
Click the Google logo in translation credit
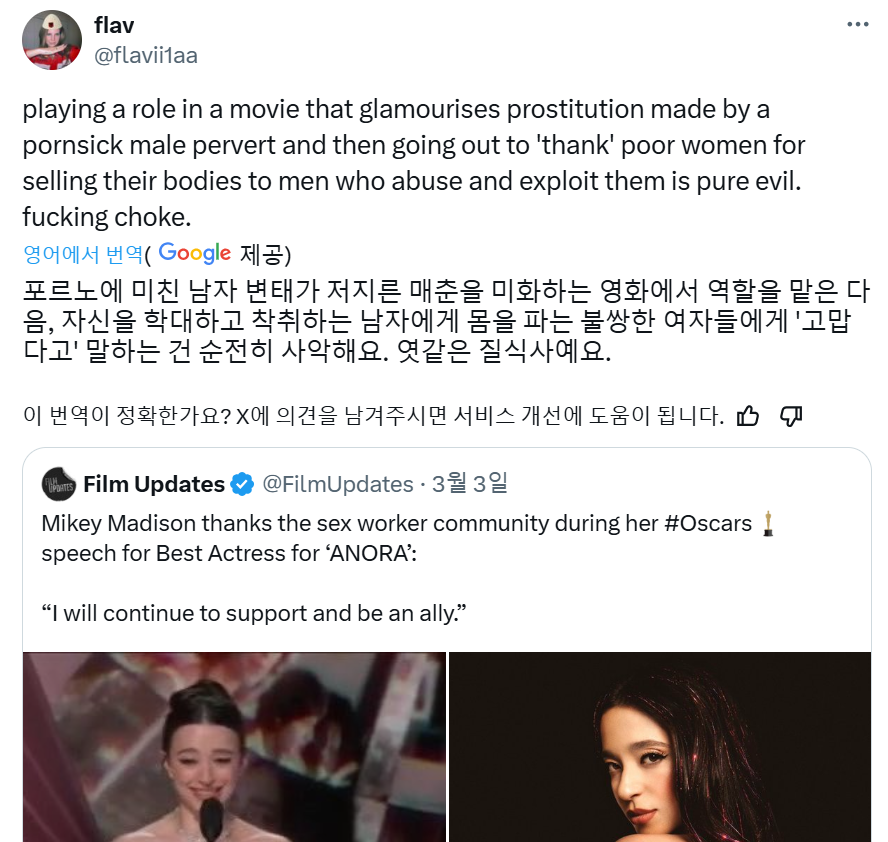(194, 253)
